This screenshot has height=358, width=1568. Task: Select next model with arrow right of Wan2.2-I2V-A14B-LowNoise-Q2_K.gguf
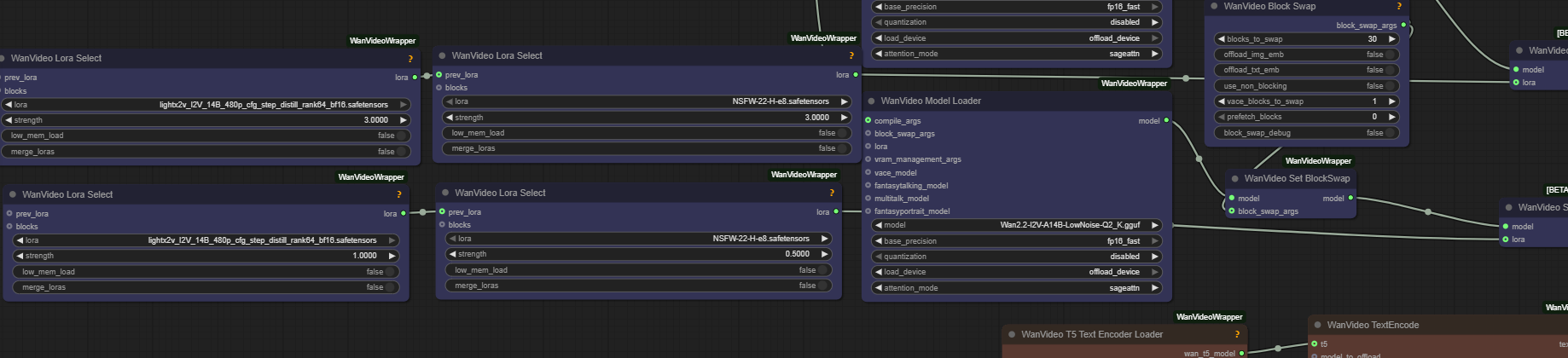tap(1155, 225)
